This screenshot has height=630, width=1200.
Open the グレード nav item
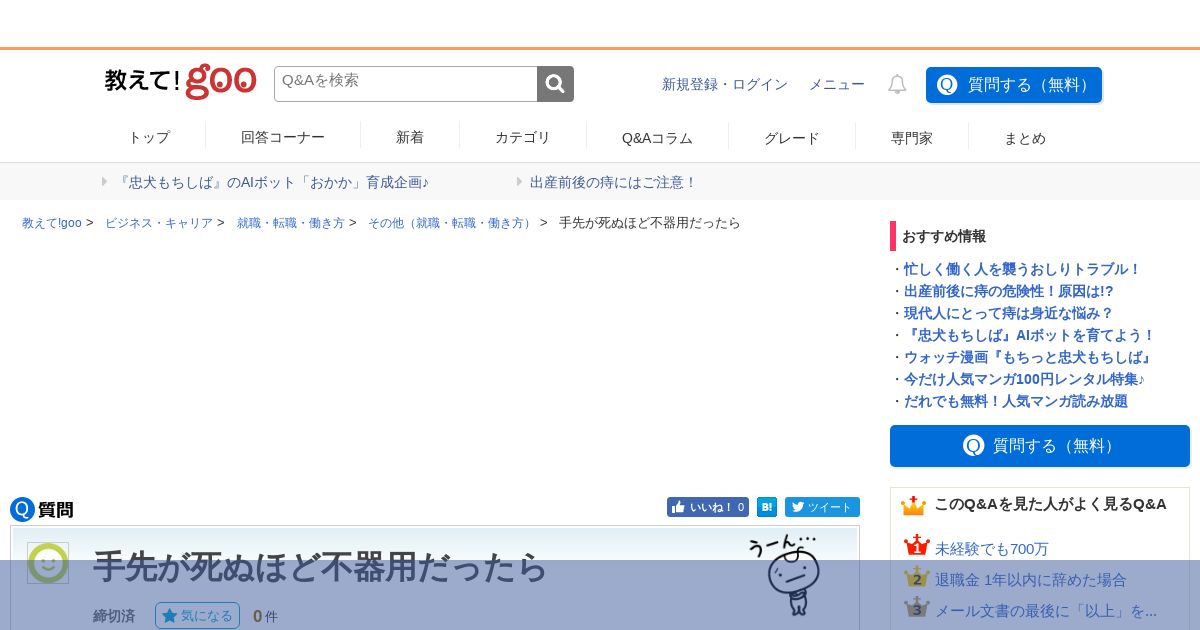point(792,138)
